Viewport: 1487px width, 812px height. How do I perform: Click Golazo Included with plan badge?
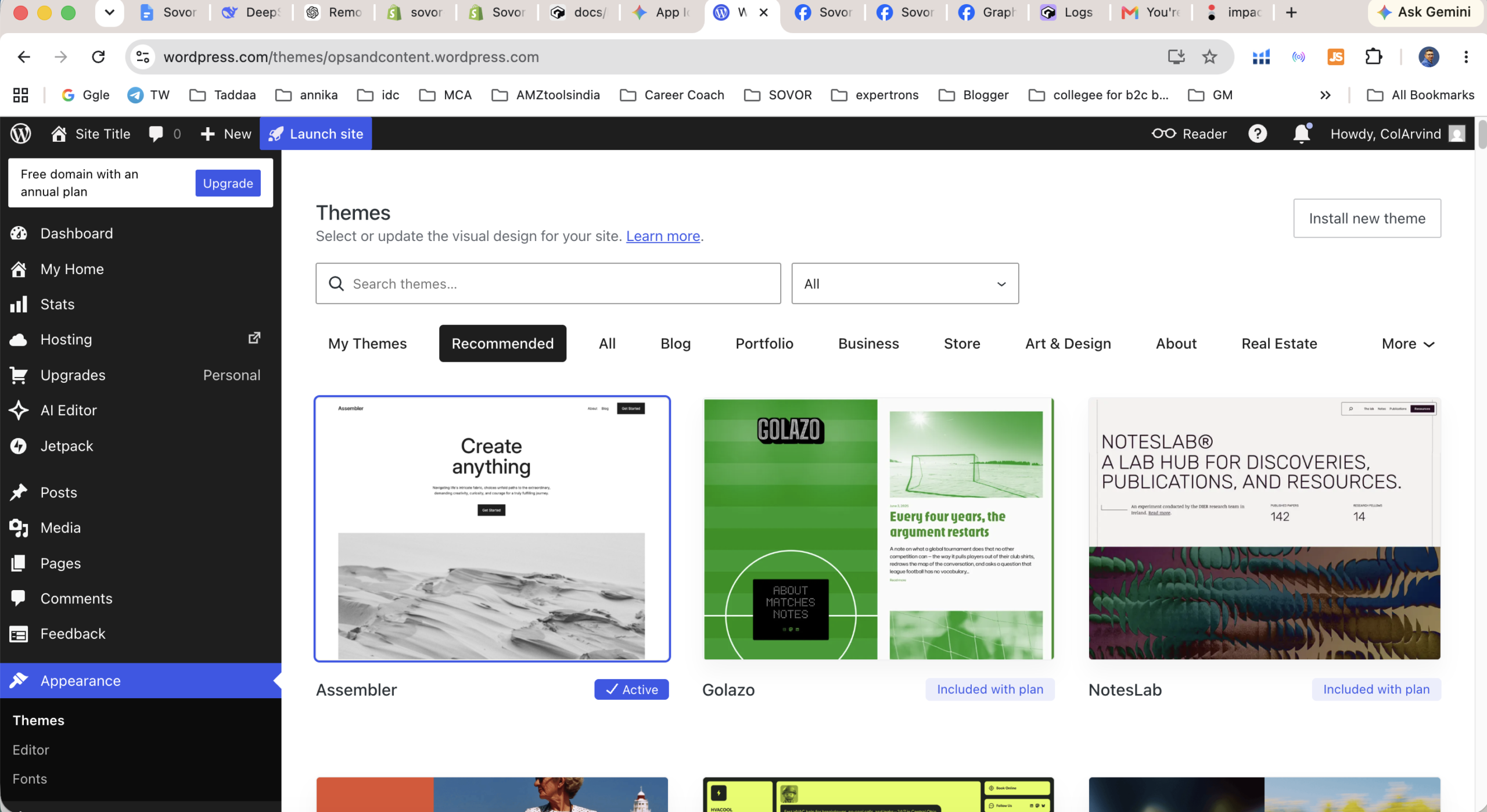tap(990, 689)
